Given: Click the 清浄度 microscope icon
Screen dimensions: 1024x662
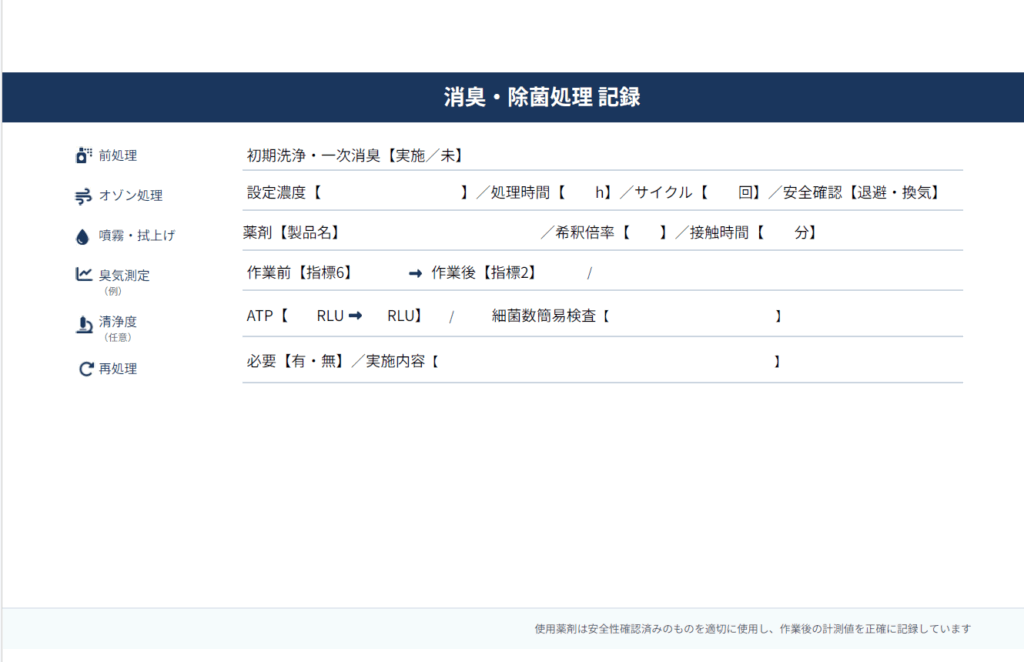Looking at the screenshot, I should pos(82,322).
